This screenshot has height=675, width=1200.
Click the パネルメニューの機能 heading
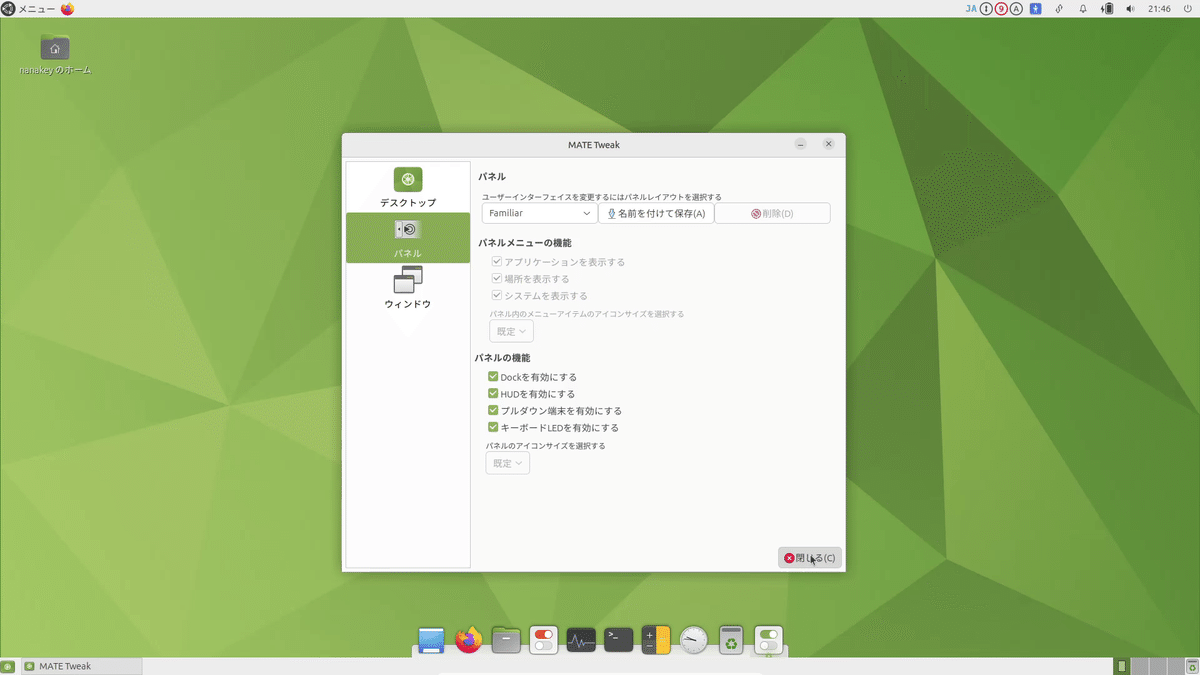coord(525,243)
